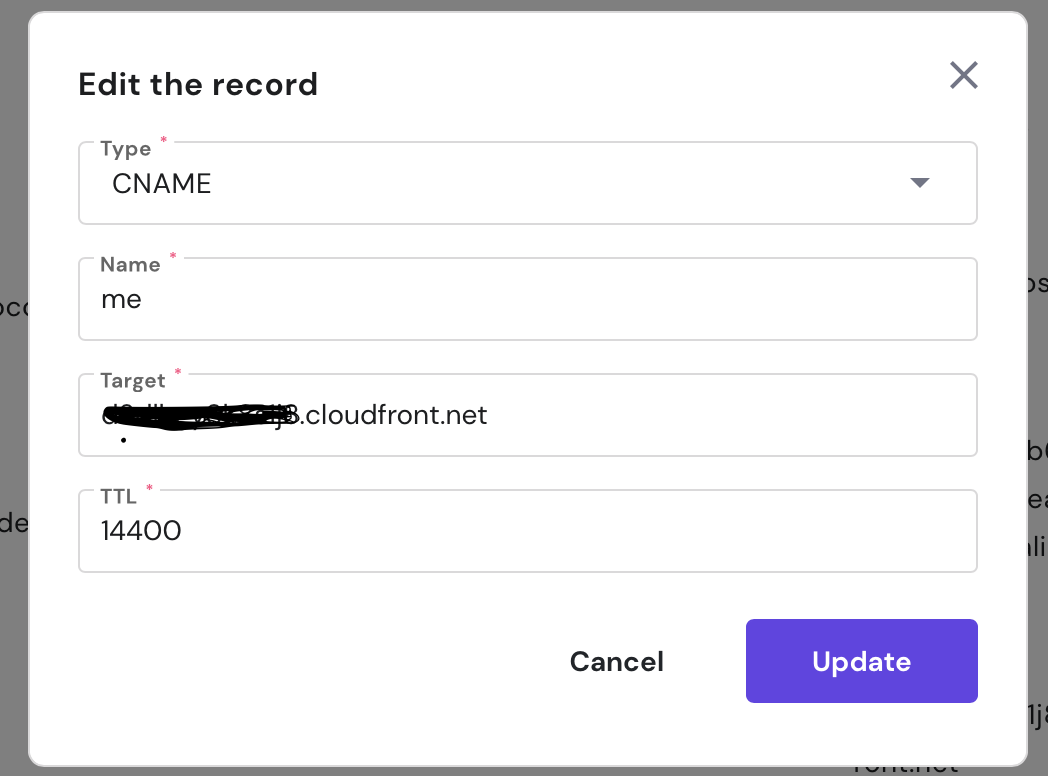Click the TTL field label

coord(119,497)
